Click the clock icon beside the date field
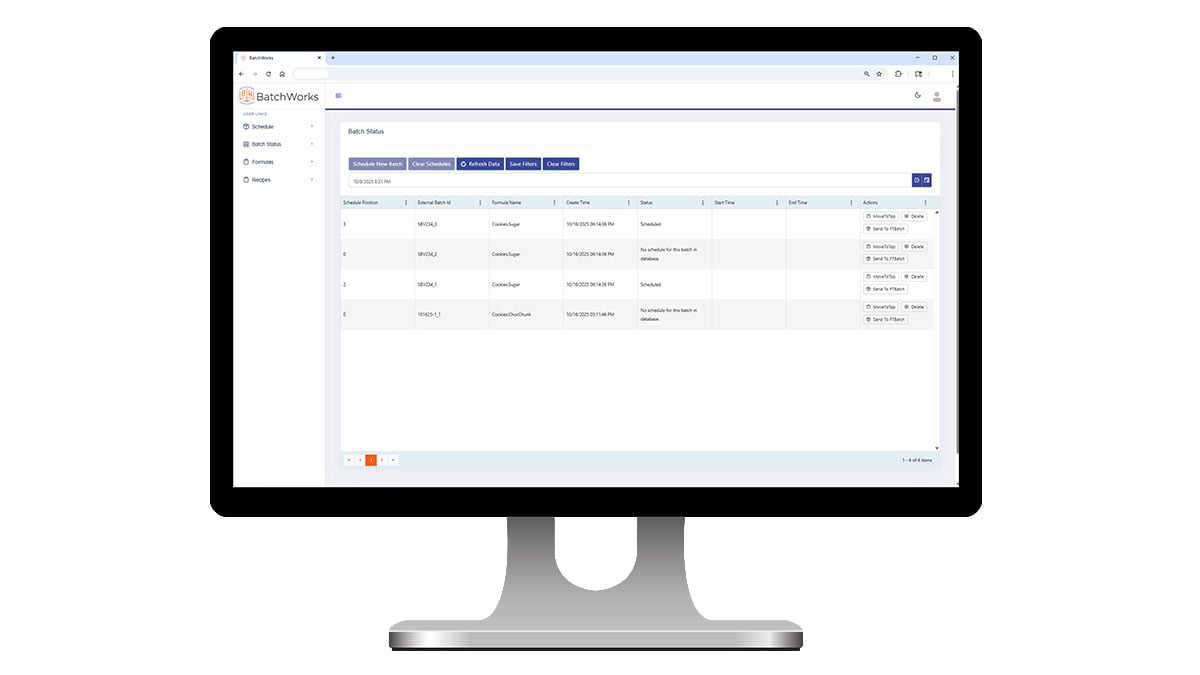 click(917, 180)
